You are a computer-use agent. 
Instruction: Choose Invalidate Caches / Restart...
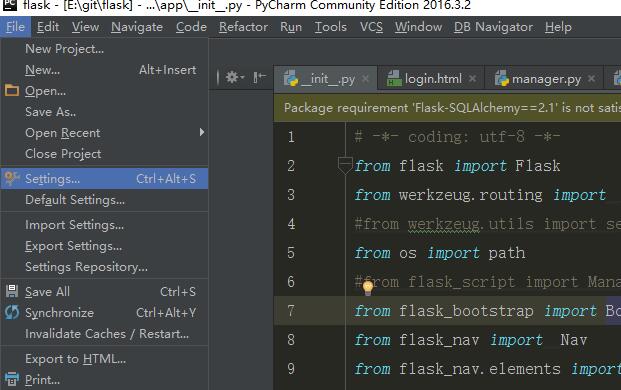pos(105,334)
